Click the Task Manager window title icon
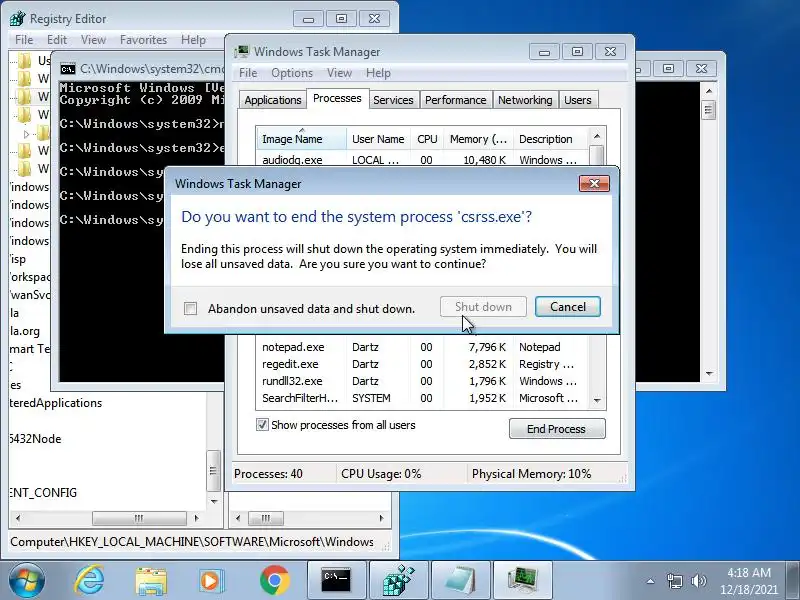Viewport: 800px width, 600px height. (242, 52)
